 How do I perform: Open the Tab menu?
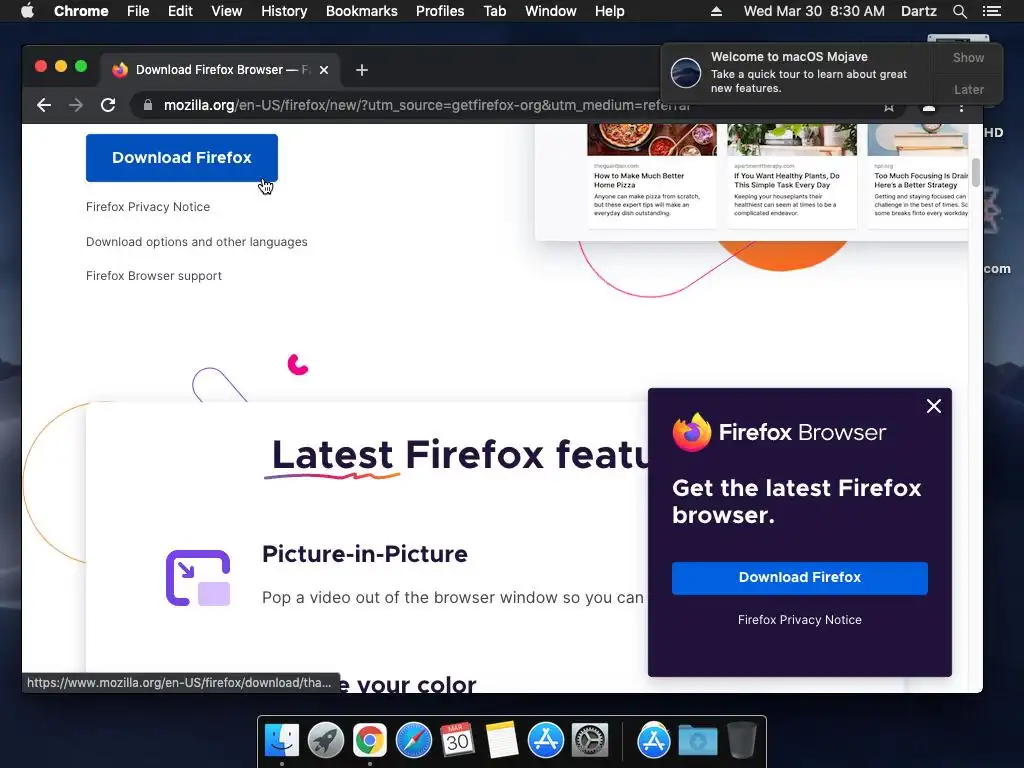[495, 11]
